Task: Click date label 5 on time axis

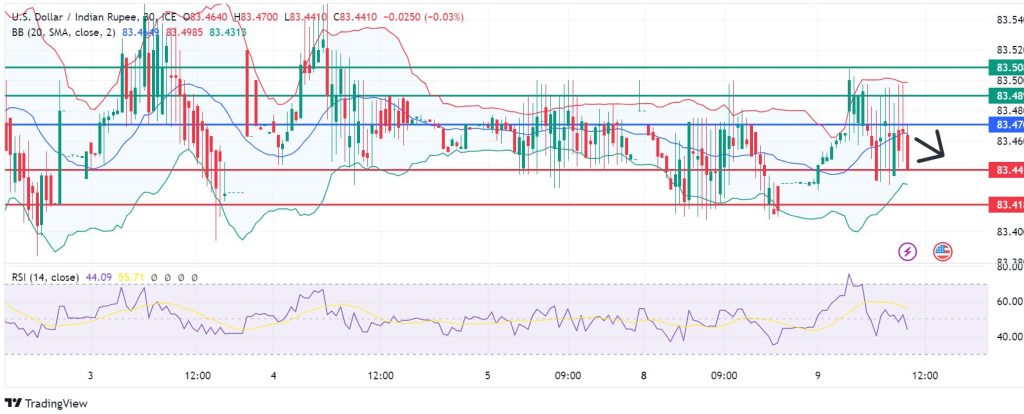Action: [x=488, y=375]
